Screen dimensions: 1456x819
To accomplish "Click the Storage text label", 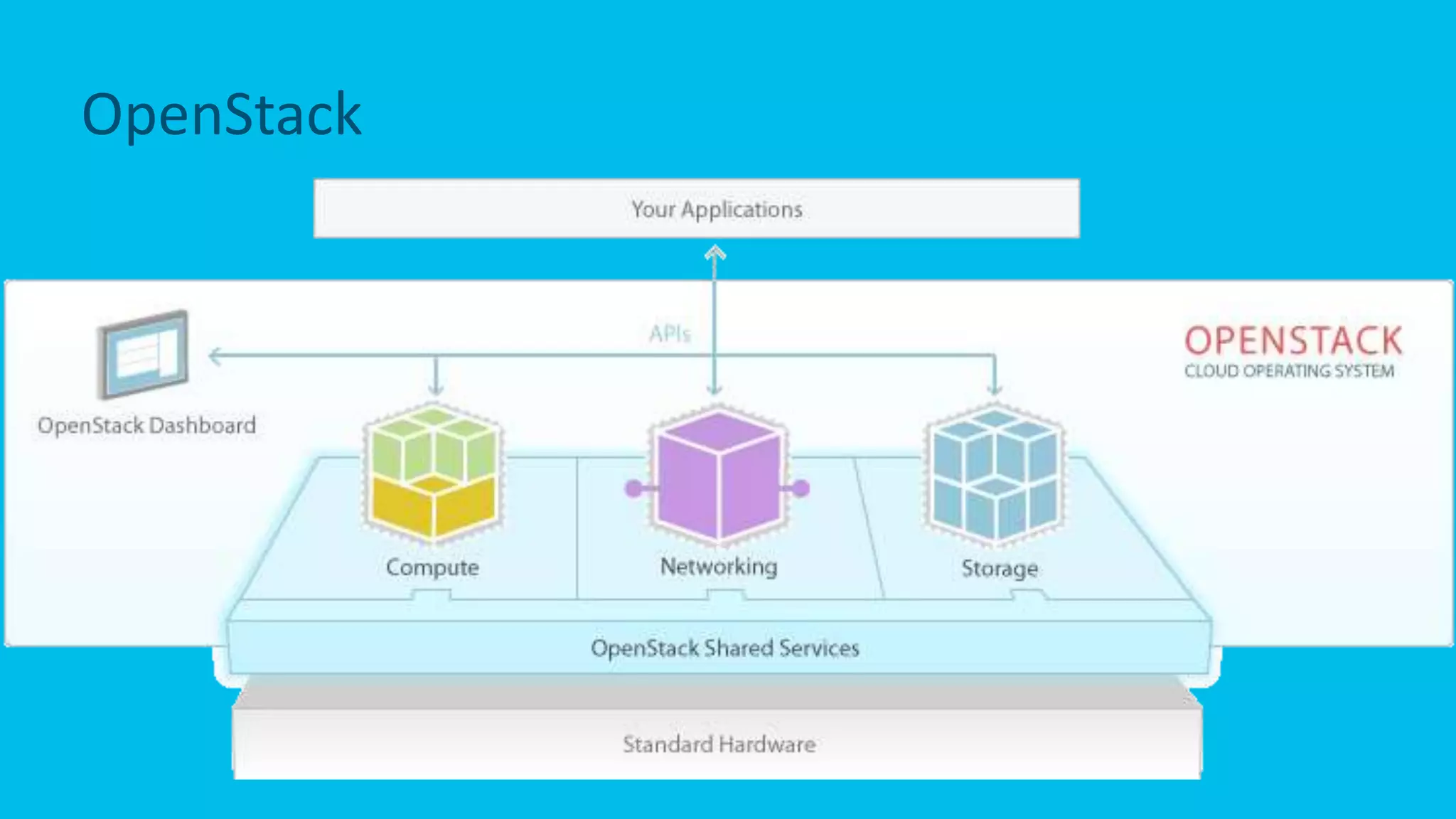I will click(1000, 569).
